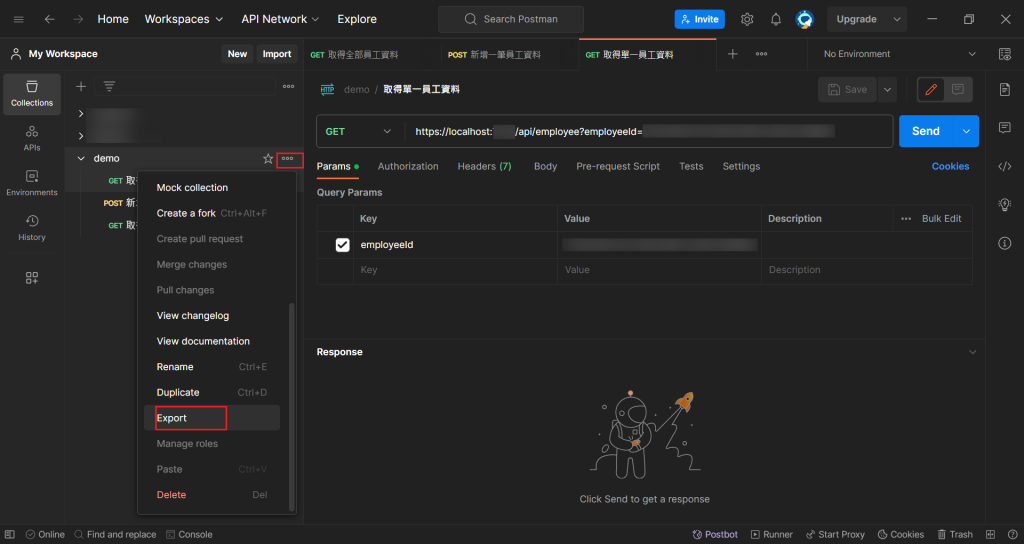
Task: Select Delete in the context menu
Action: click(212, 495)
